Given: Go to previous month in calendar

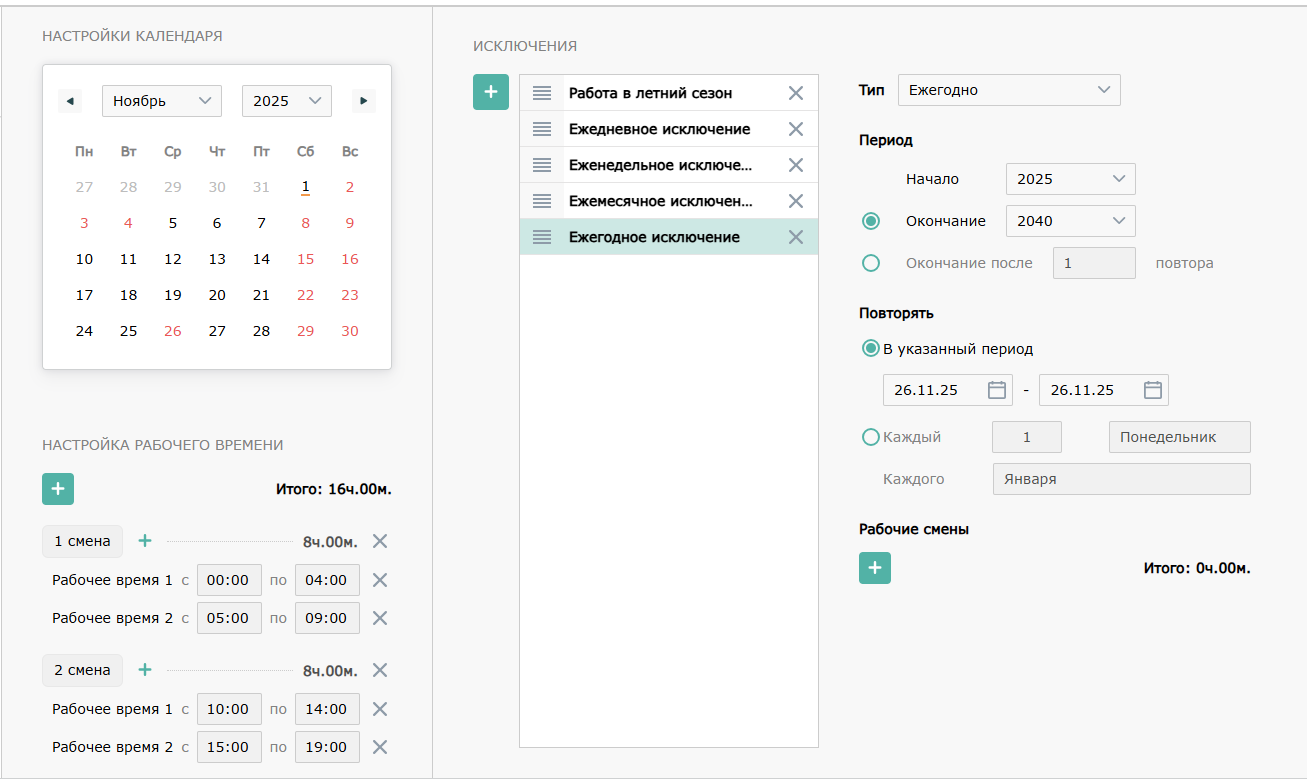Looking at the screenshot, I should pyautogui.click(x=69, y=101).
